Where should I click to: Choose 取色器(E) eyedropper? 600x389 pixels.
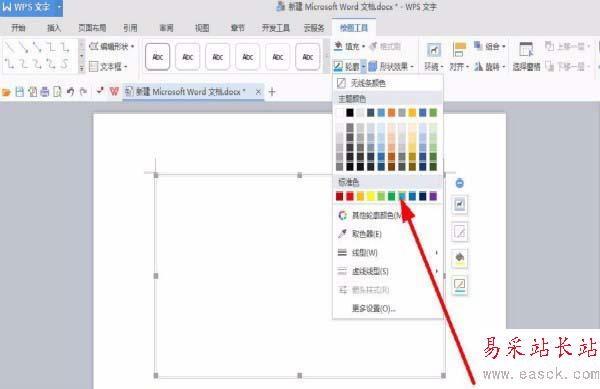(x=388, y=234)
